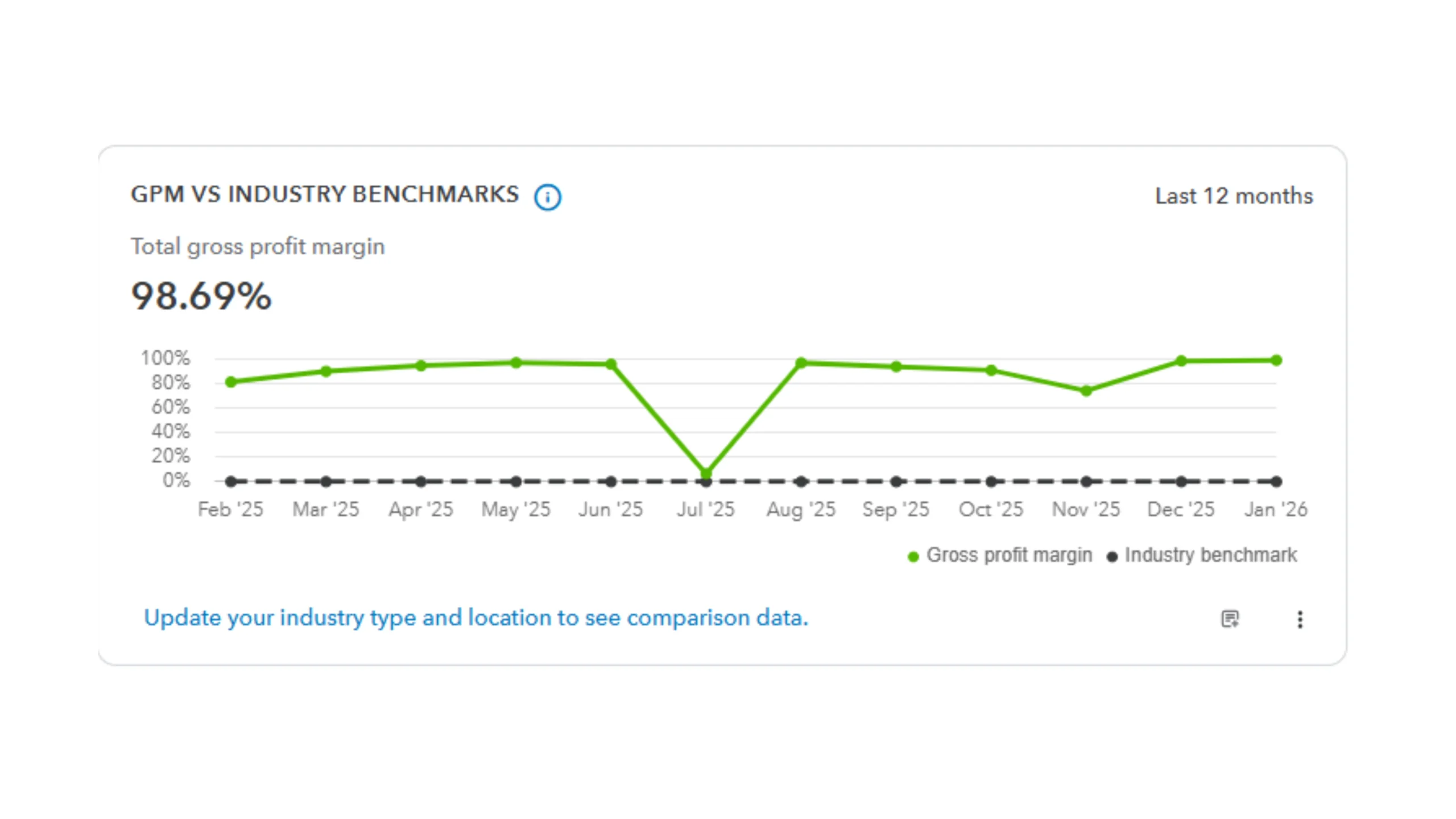Open the Last 12 months period selector
1456x819 pixels.
[1234, 196]
